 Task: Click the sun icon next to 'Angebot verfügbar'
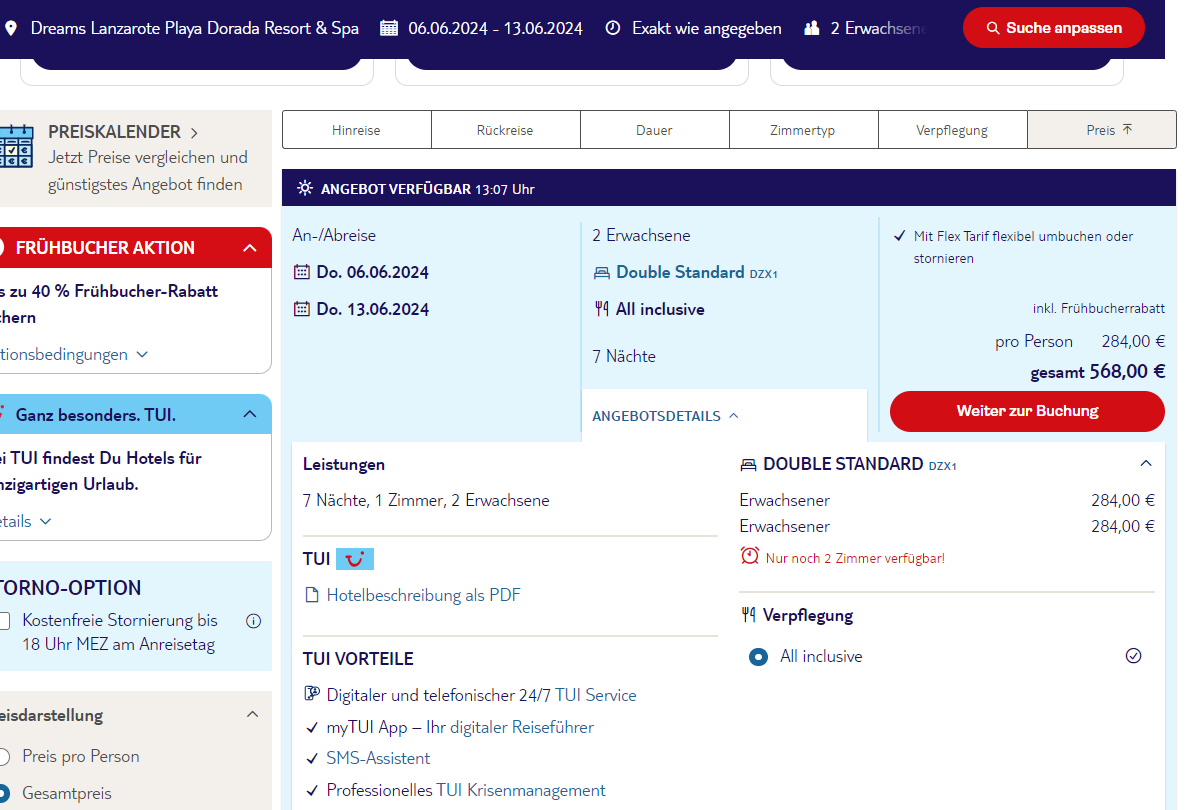tap(305, 188)
